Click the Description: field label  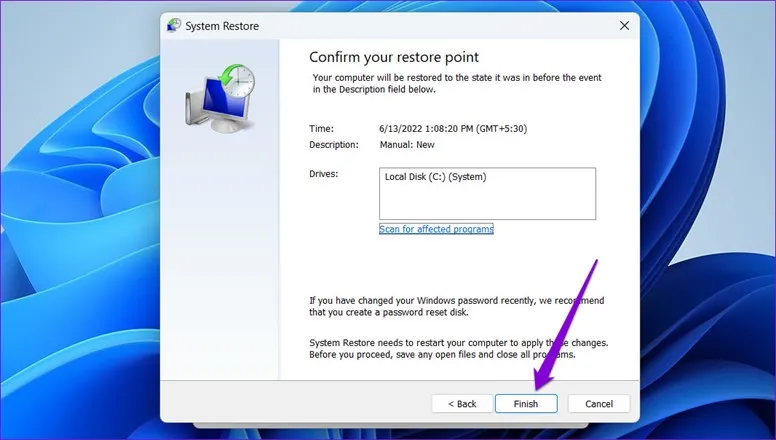point(333,145)
